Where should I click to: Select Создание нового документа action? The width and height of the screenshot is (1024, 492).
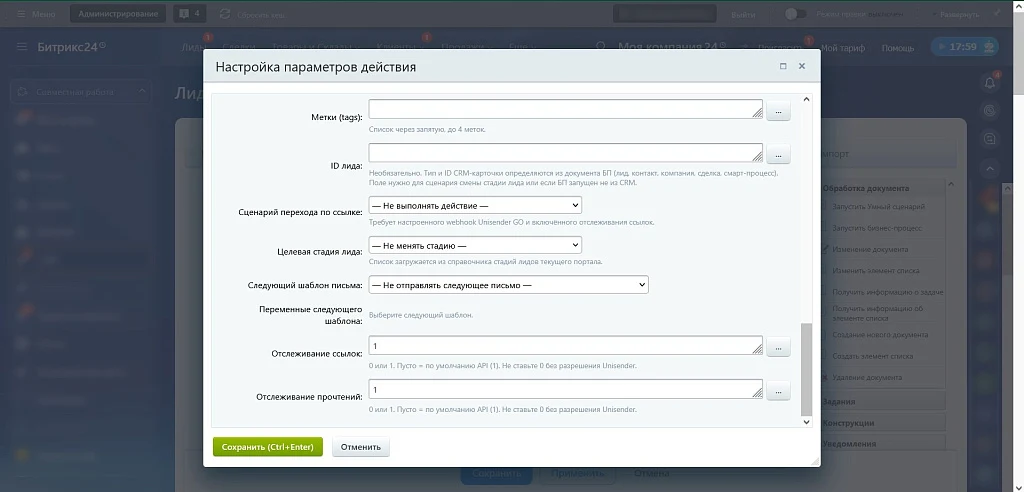879,335
